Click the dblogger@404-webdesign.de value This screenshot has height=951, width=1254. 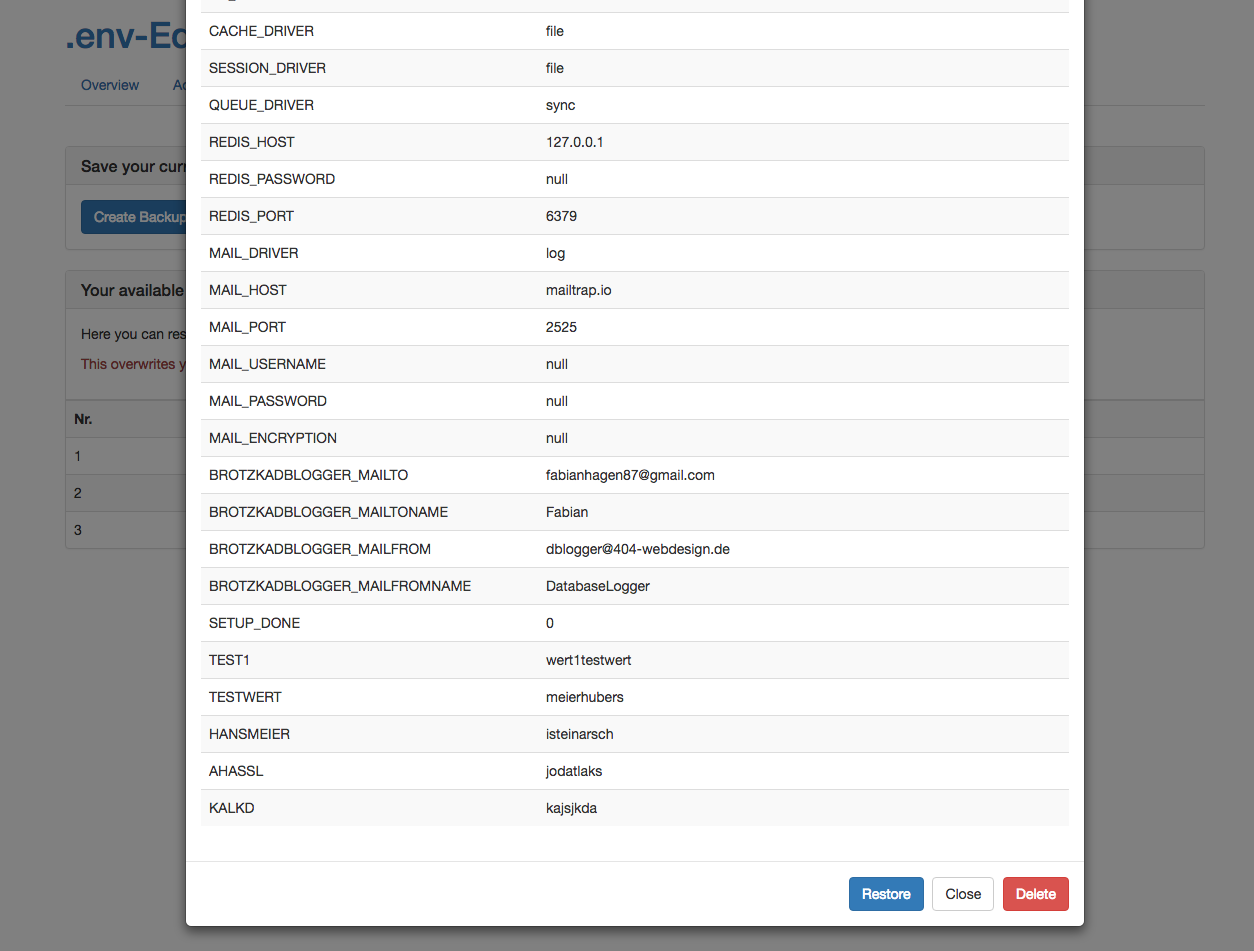[637, 549]
